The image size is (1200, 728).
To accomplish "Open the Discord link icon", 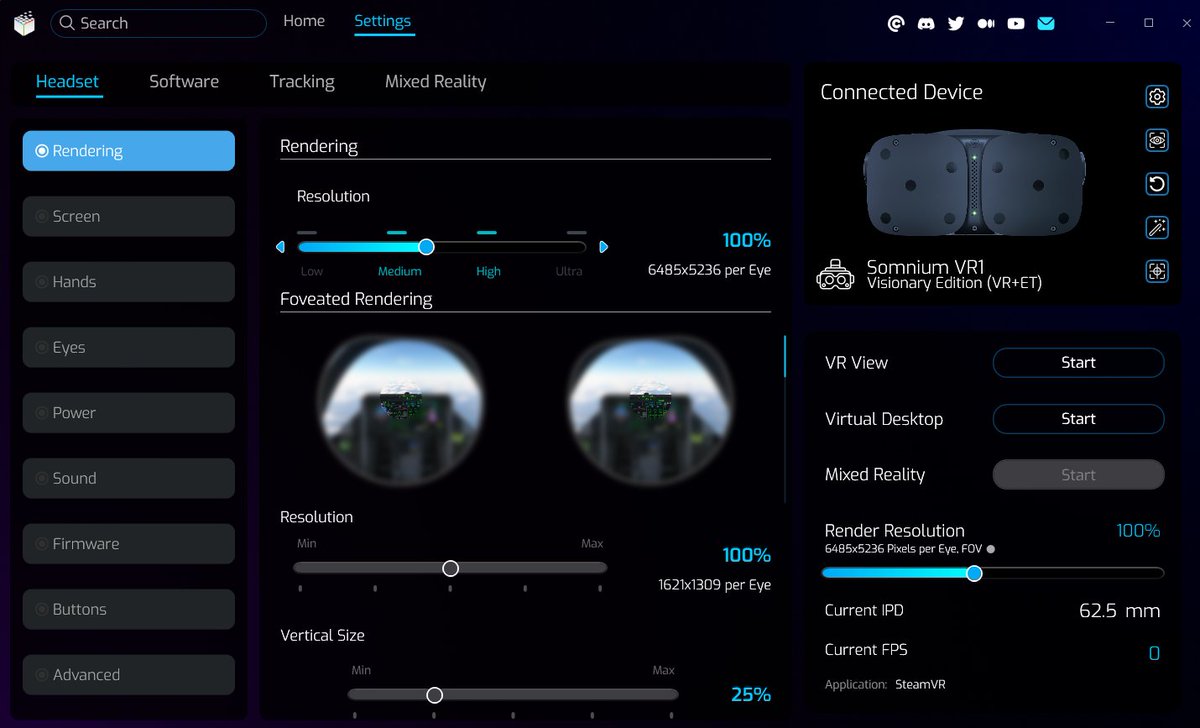I will pyautogui.click(x=926, y=23).
